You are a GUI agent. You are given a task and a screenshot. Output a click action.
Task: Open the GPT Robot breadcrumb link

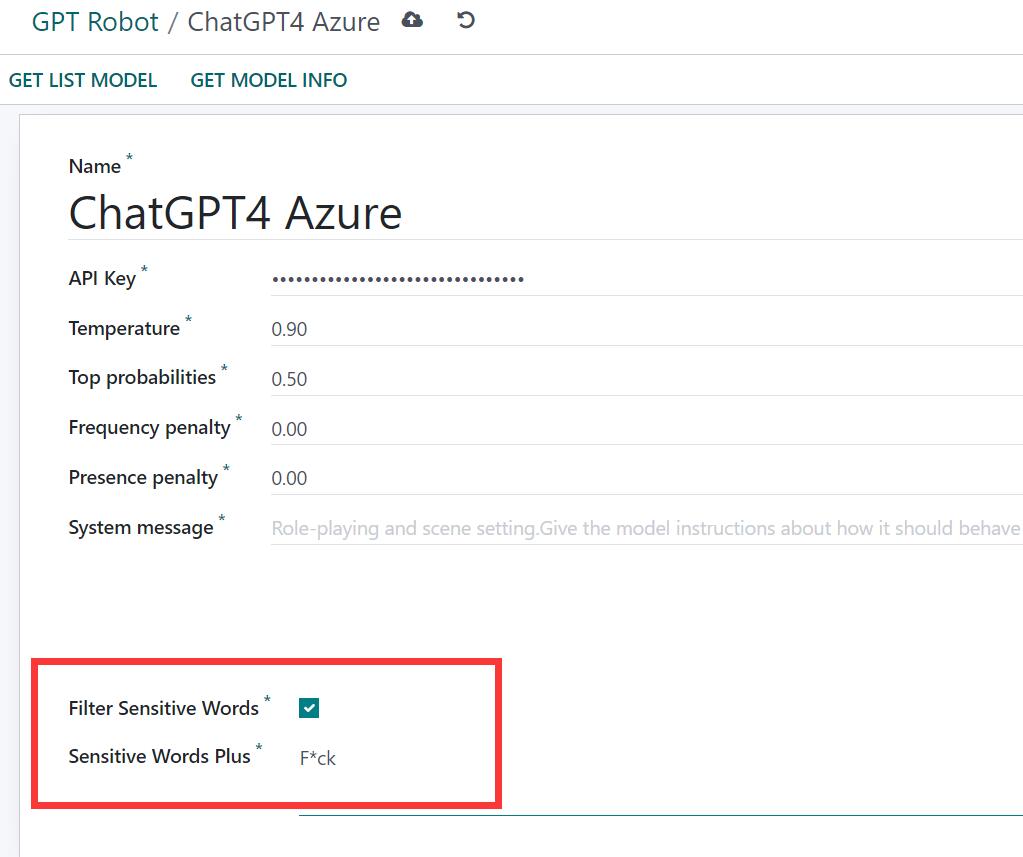[x=95, y=22]
